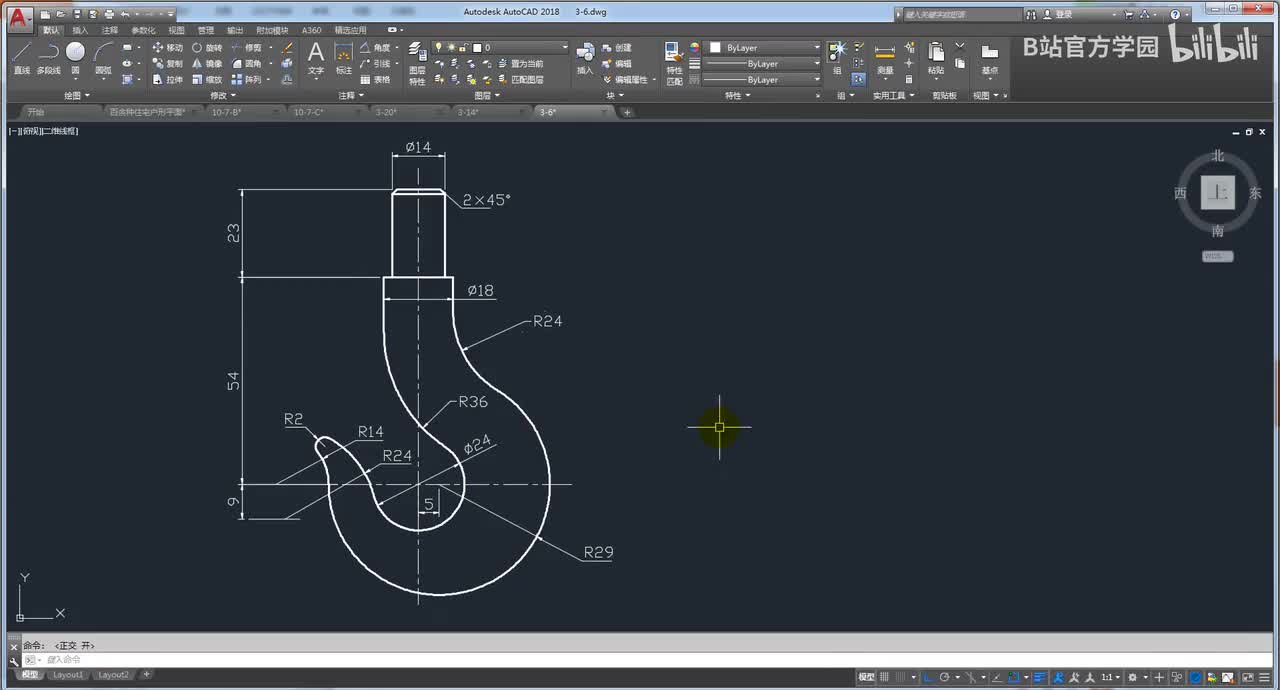Click 登录 (Sign In) button

pyautogui.click(x=1056, y=15)
